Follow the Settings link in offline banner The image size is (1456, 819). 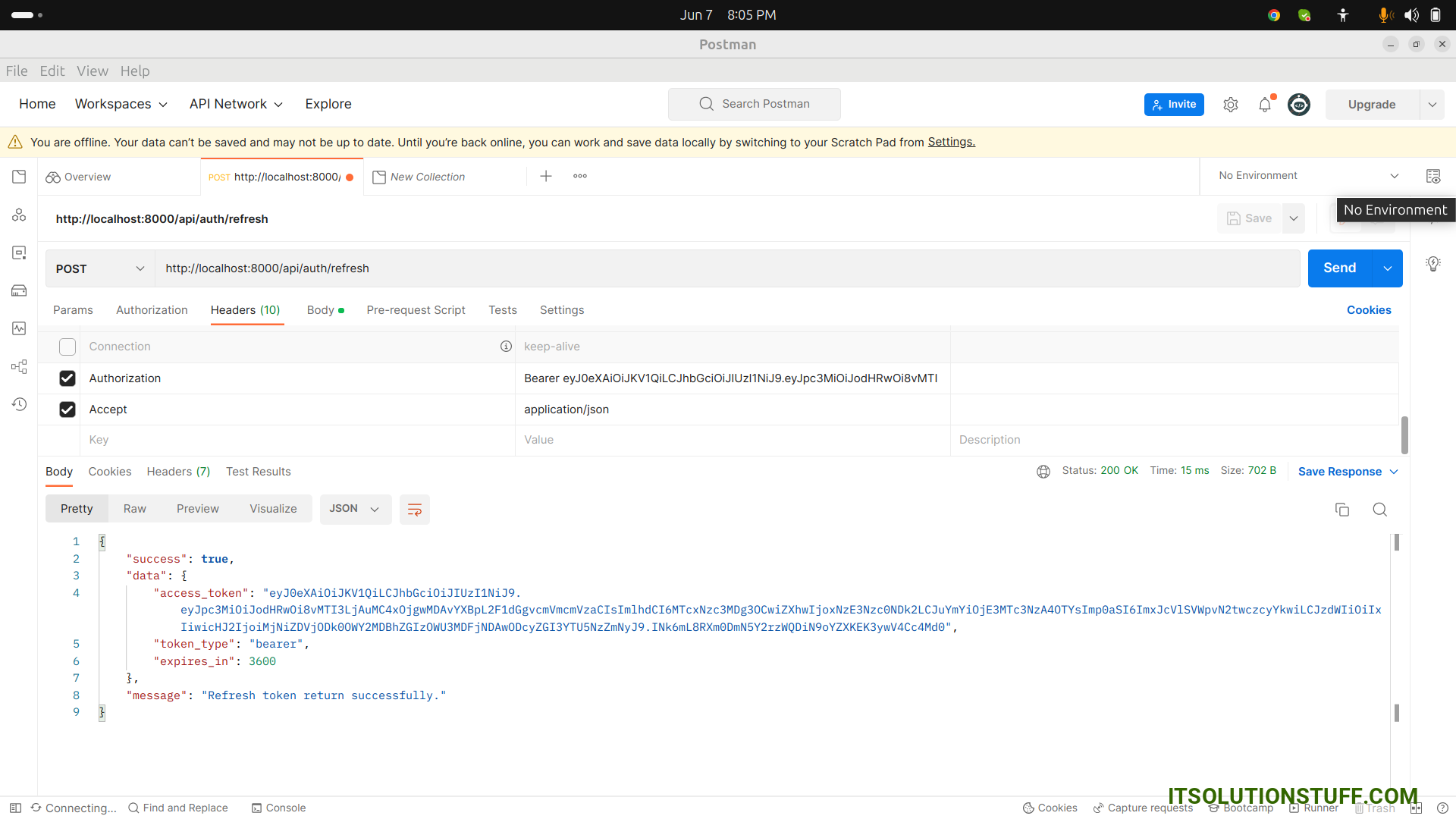coord(951,142)
